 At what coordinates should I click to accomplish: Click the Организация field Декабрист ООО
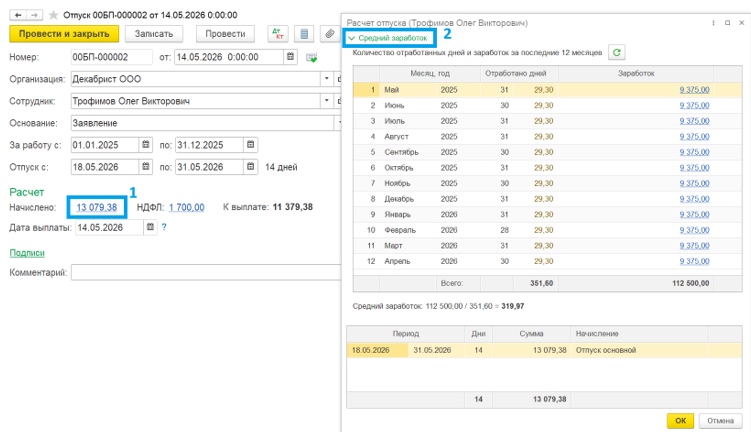click(x=195, y=79)
